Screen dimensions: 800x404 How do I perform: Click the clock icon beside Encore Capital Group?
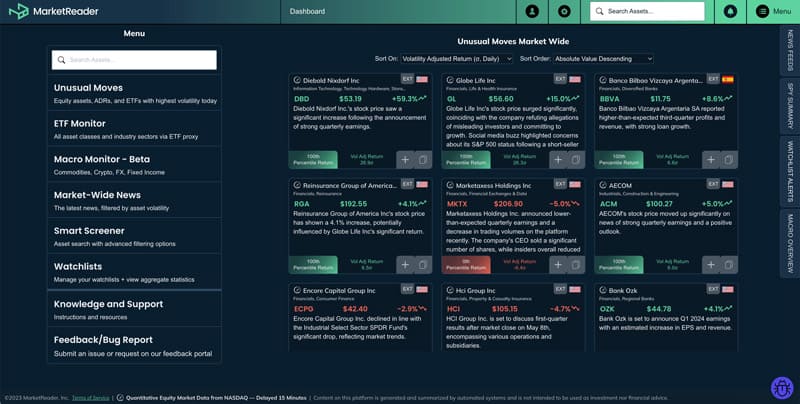click(297, 290)
